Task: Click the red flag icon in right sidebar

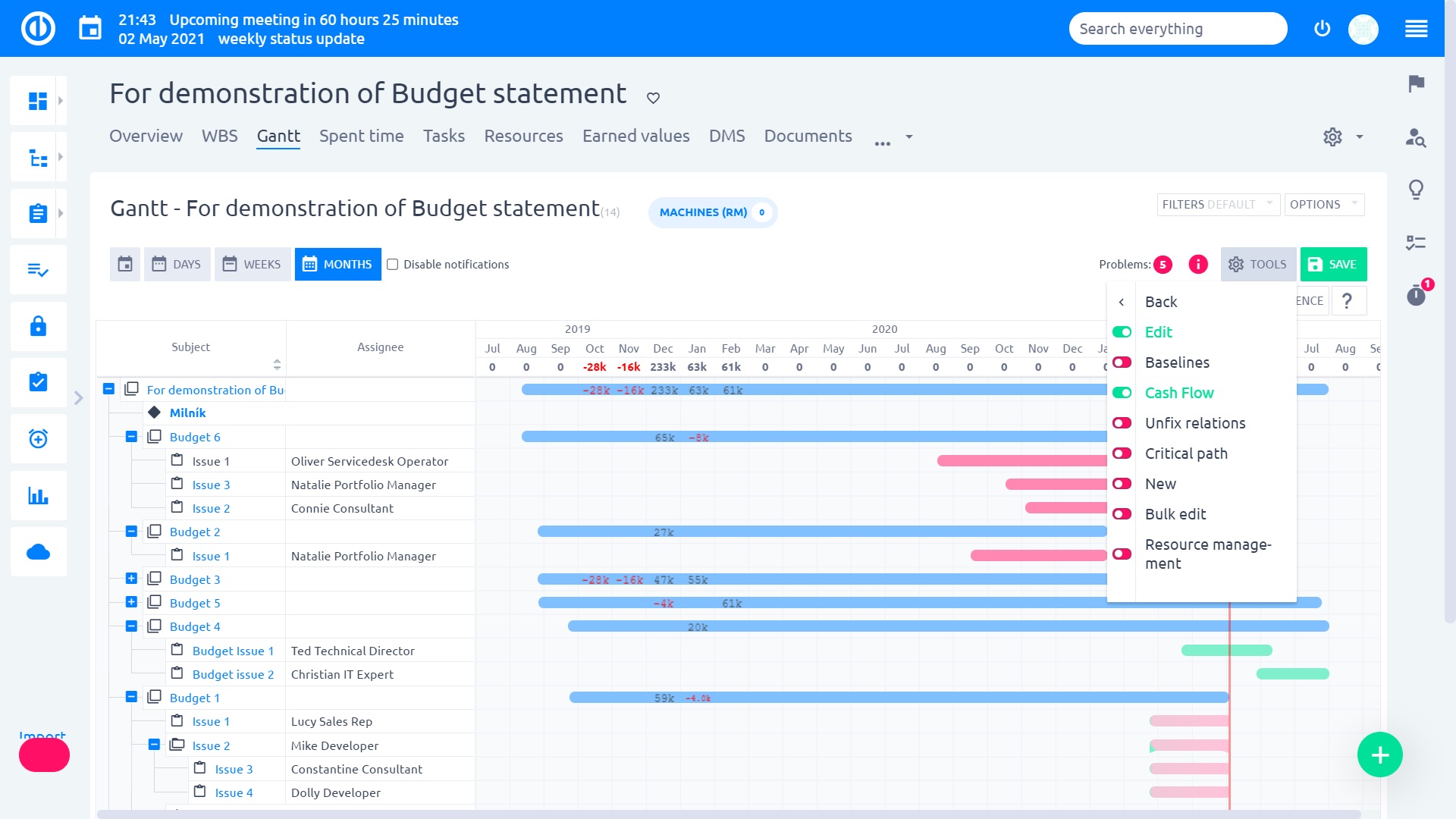Action: click(1416, 83)
